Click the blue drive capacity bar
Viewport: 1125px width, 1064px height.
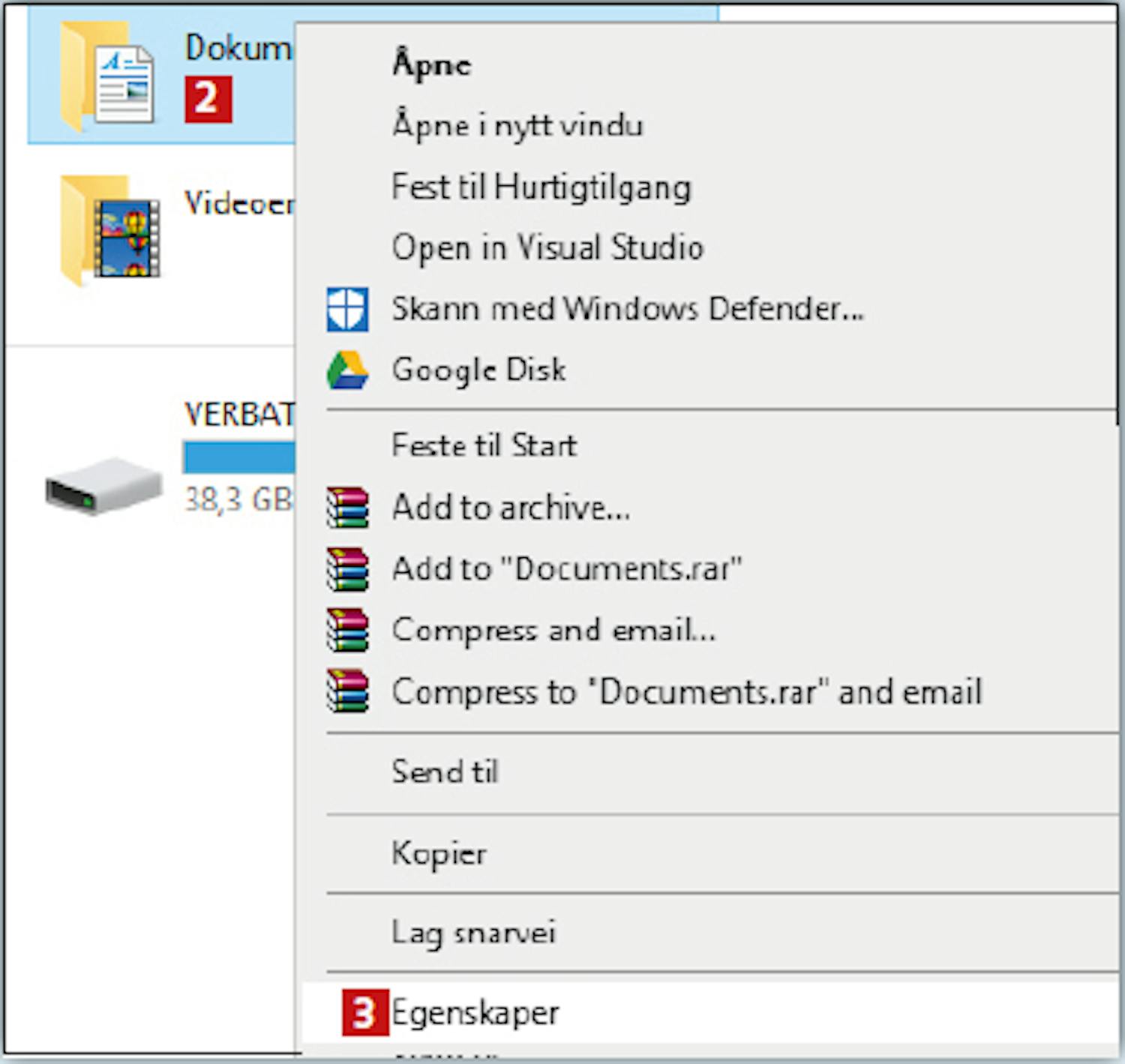238,457
